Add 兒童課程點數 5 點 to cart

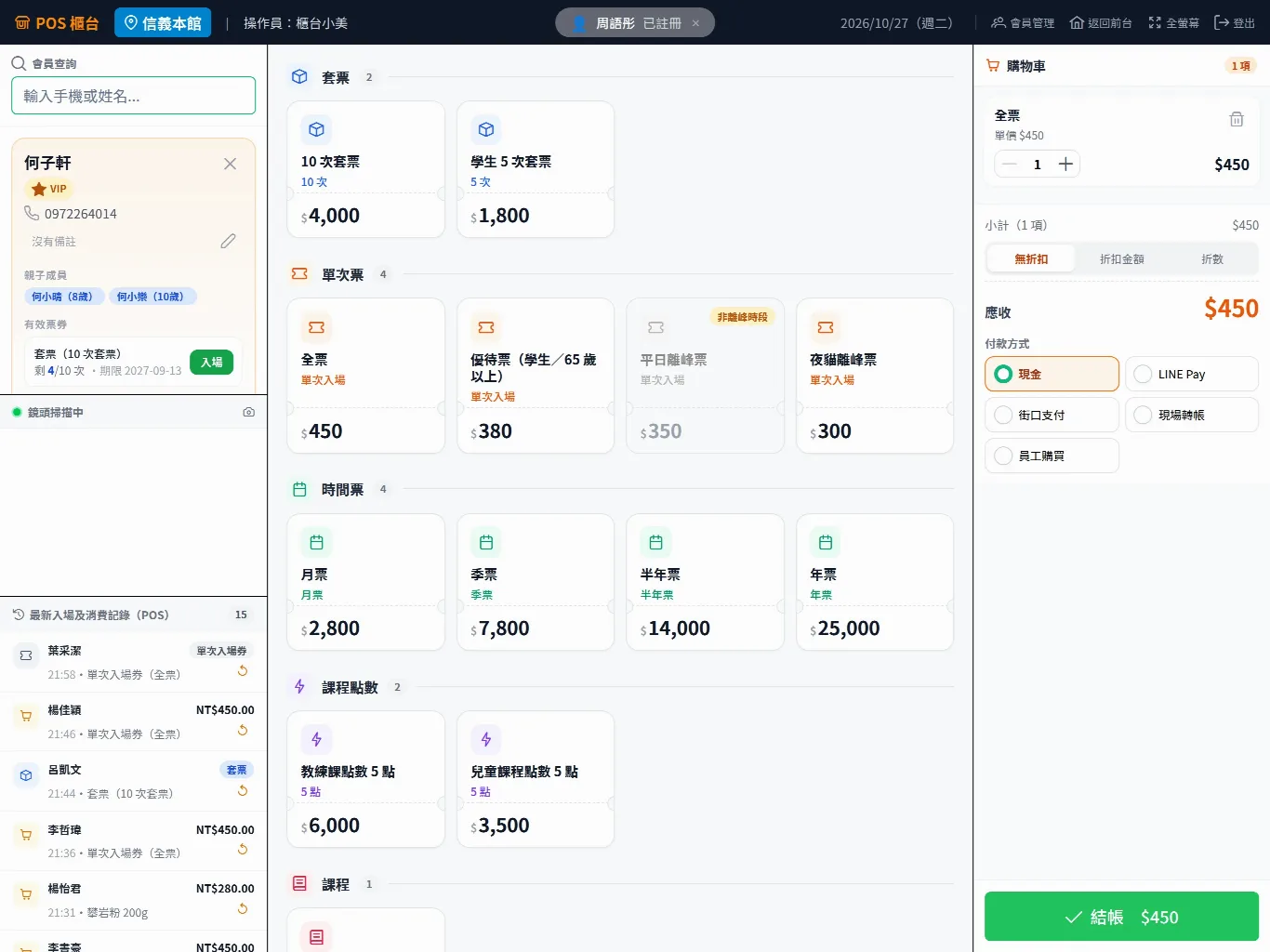coord(536,779)
